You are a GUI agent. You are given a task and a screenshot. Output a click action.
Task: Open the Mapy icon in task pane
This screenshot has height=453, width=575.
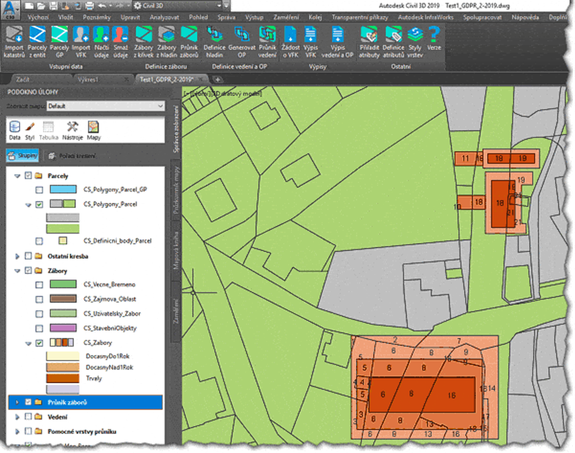click(x=94, y=131)
